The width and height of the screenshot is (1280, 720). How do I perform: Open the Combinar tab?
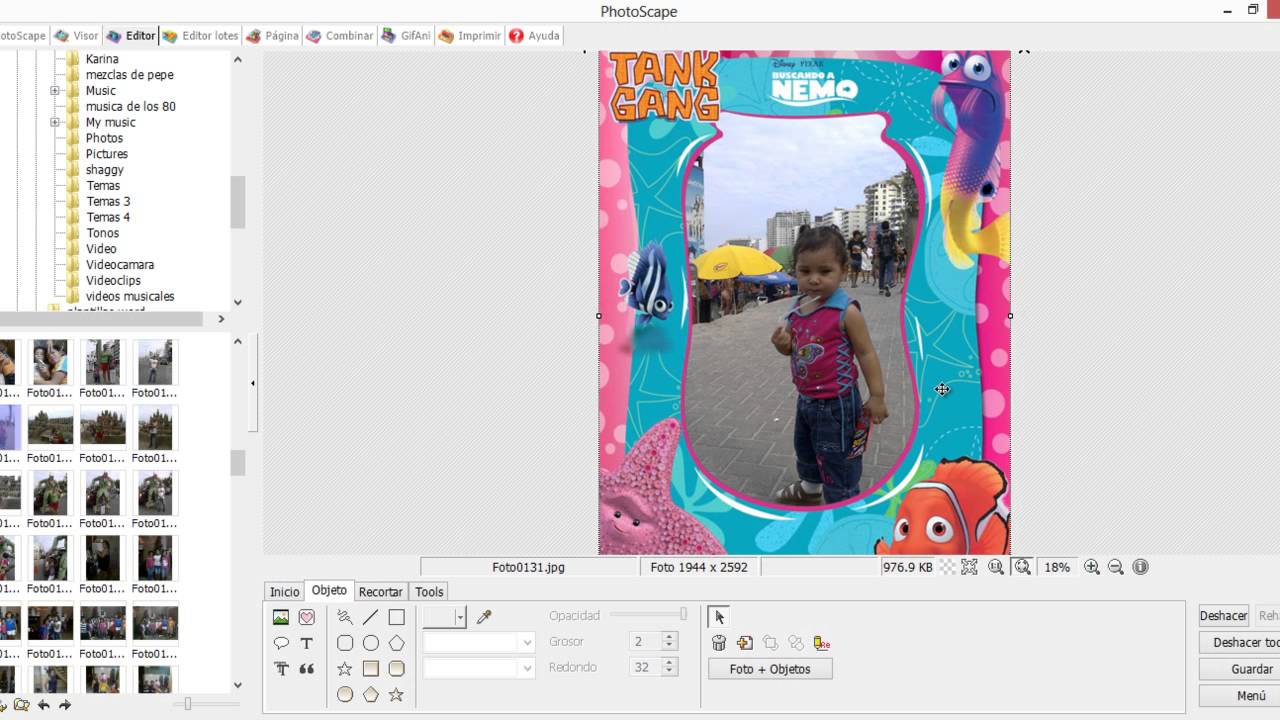coord(340,36)
